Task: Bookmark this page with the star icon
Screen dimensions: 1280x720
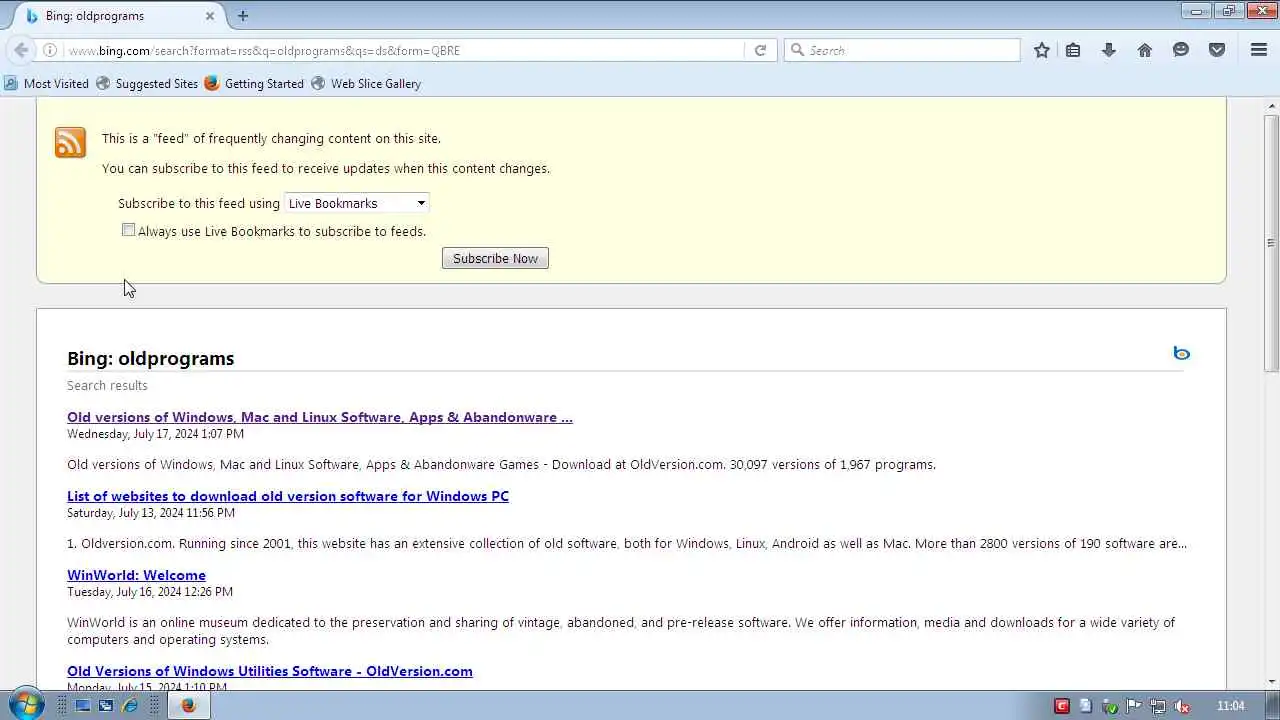Action: (x=1042, y=50)
